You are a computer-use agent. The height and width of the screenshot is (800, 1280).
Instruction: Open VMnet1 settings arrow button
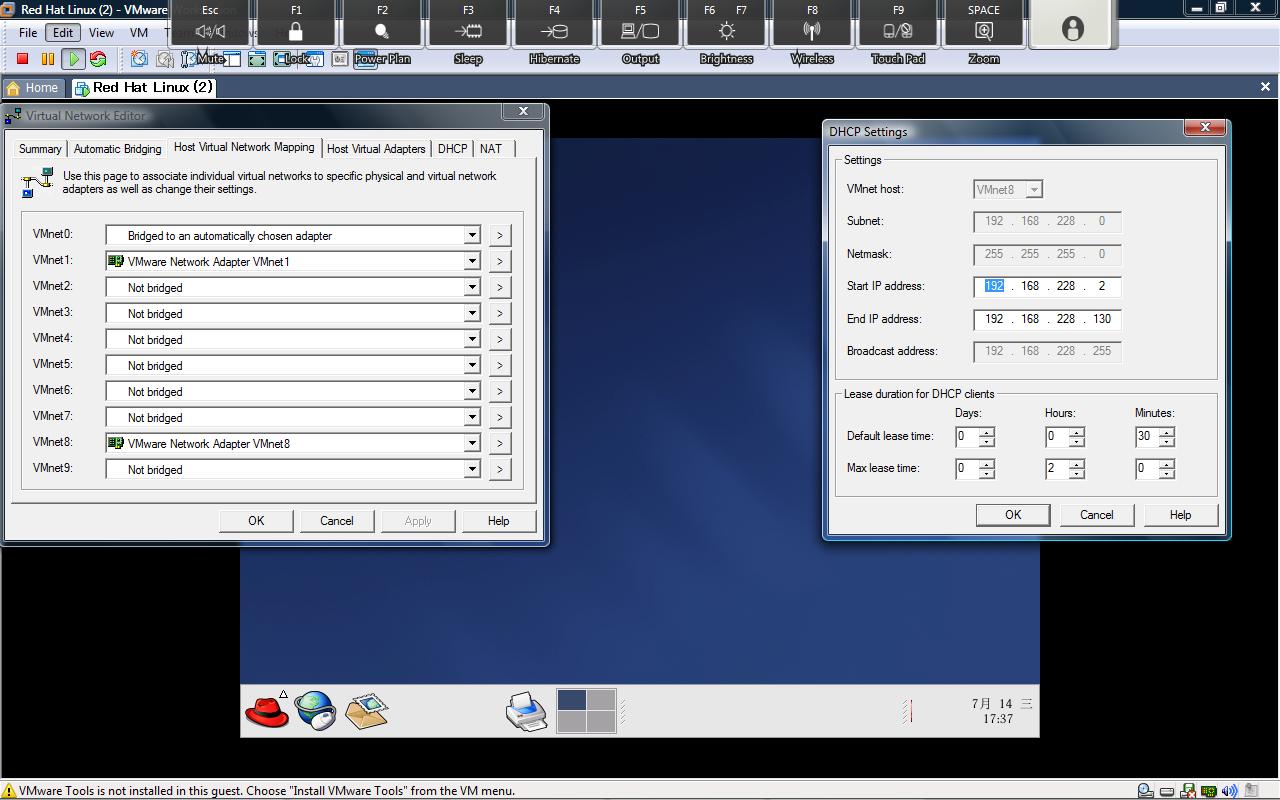[x=499, y=262]
